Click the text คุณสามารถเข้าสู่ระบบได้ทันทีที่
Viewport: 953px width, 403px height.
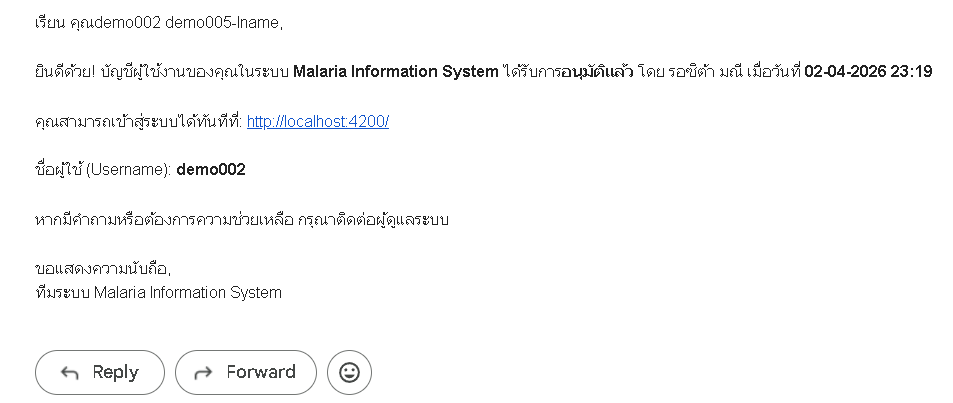[138, 121]
